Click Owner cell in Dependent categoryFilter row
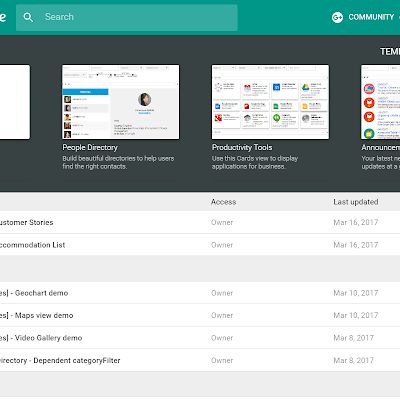400x400 pixels. pyautogui.click(x=222, y=360)
